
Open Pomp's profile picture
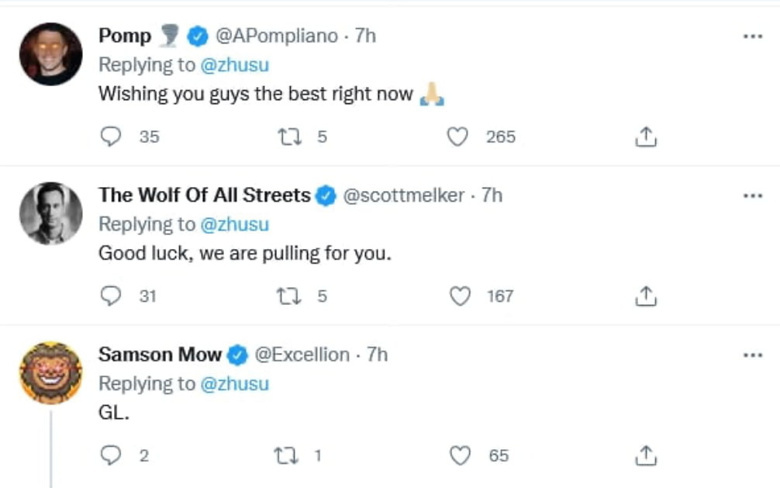tap(51, 54)
